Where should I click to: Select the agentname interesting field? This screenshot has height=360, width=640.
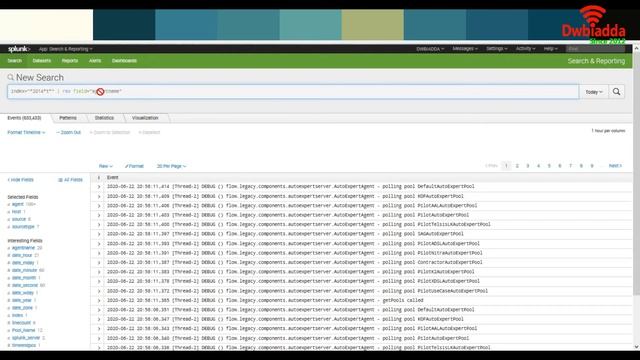pyautogui.click(x=23, y=248)
